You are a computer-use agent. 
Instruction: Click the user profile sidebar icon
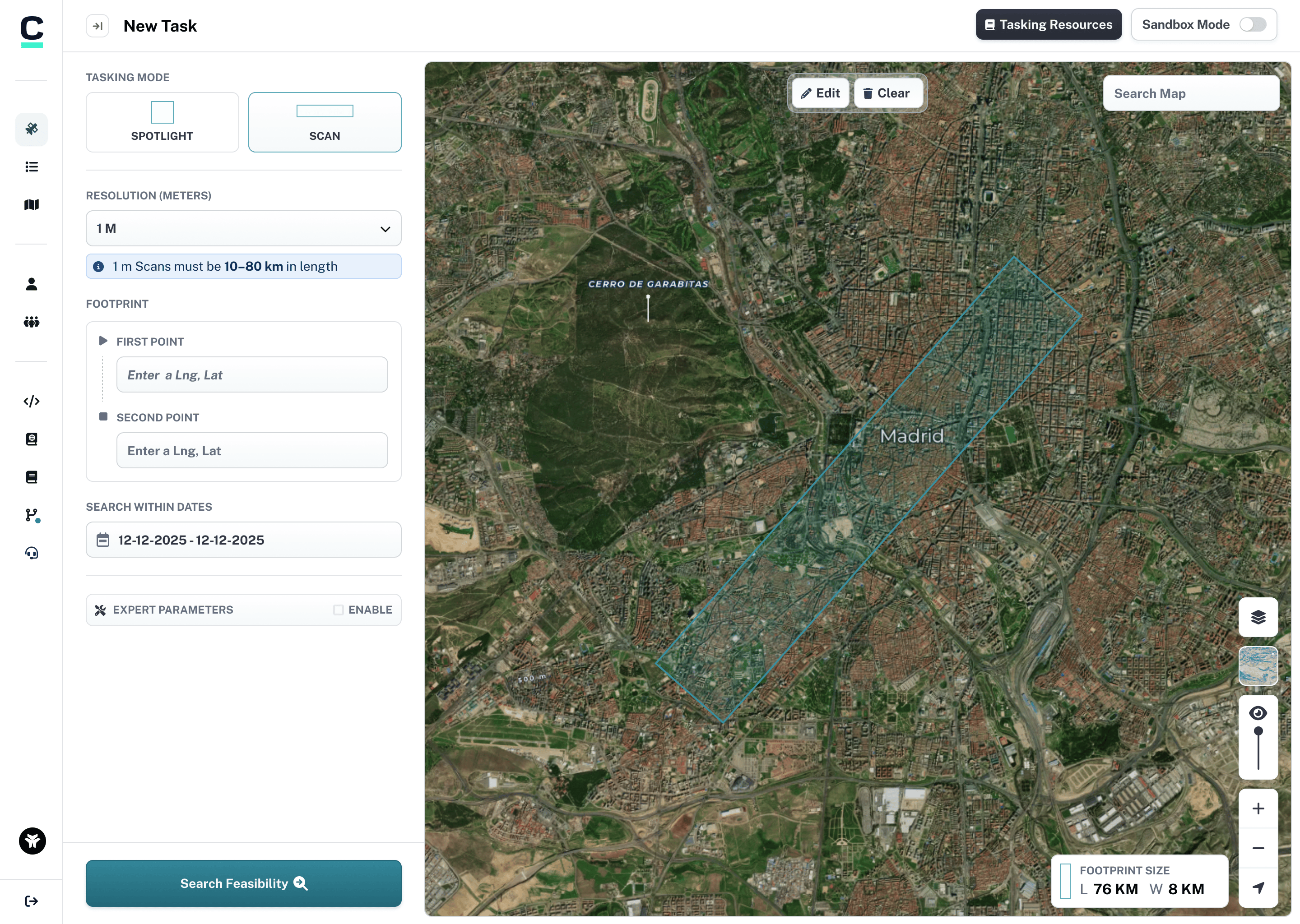[x=31, y=284]
